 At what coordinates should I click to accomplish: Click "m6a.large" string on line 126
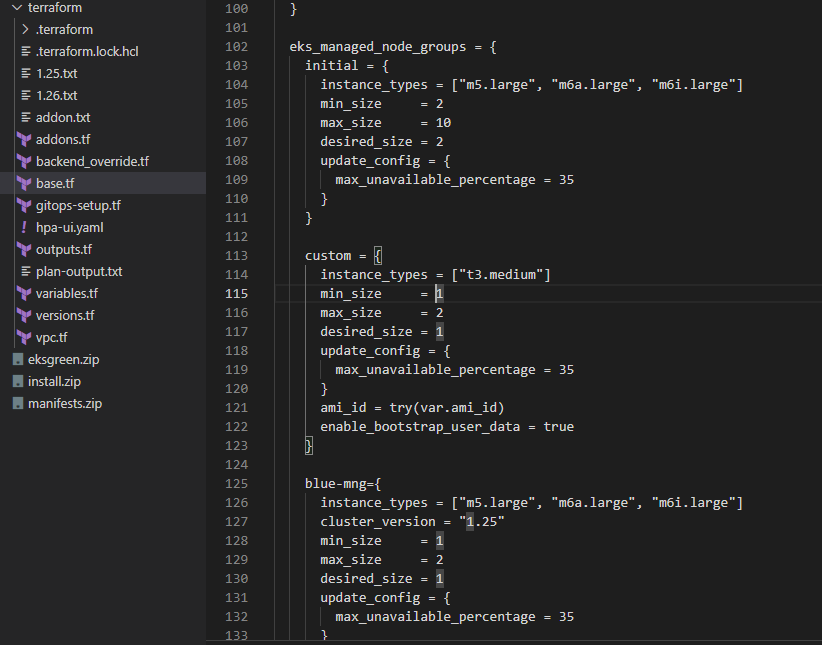point(593,503)
